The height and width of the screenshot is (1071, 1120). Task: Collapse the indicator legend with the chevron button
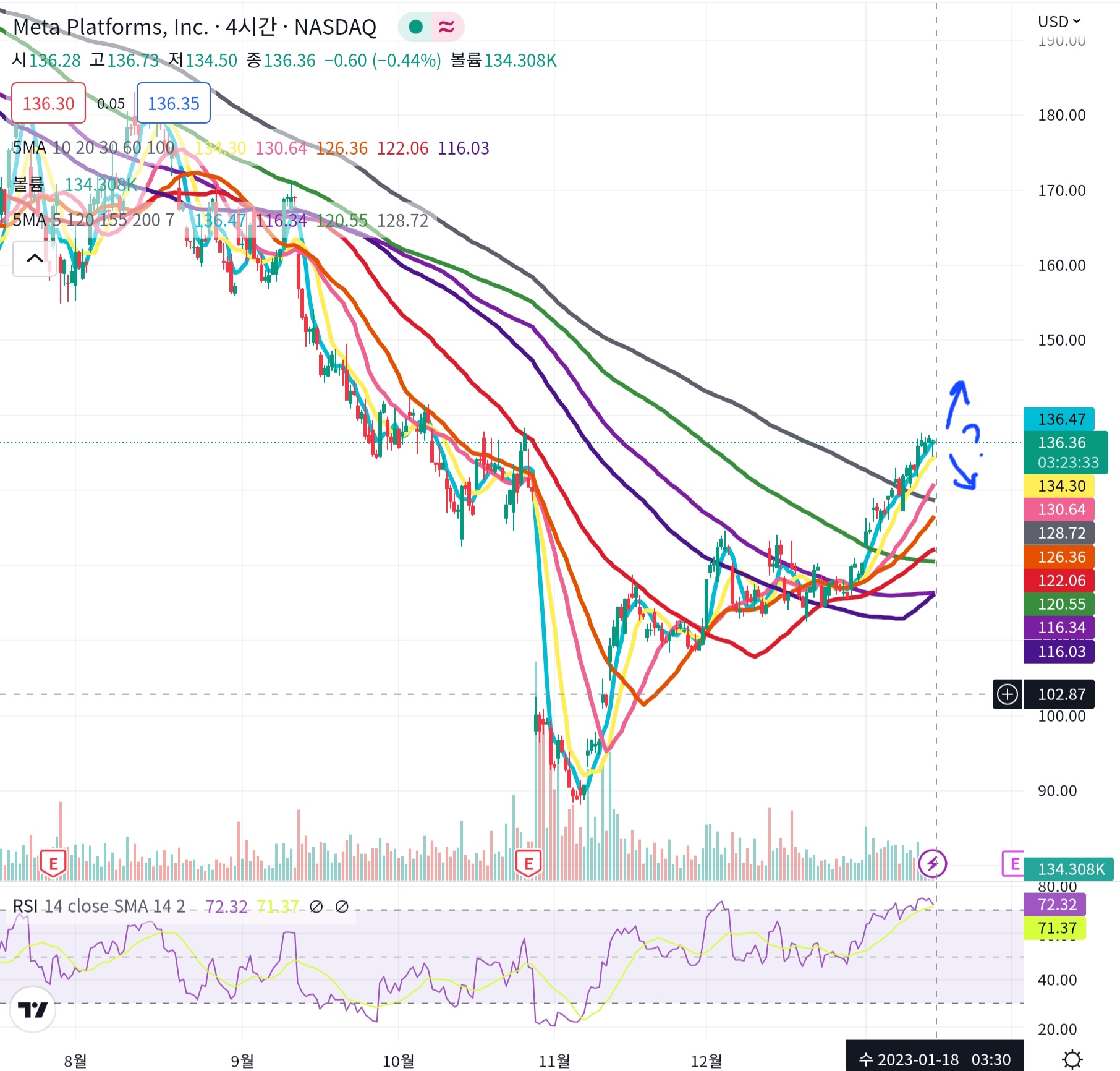click(35, 258)
